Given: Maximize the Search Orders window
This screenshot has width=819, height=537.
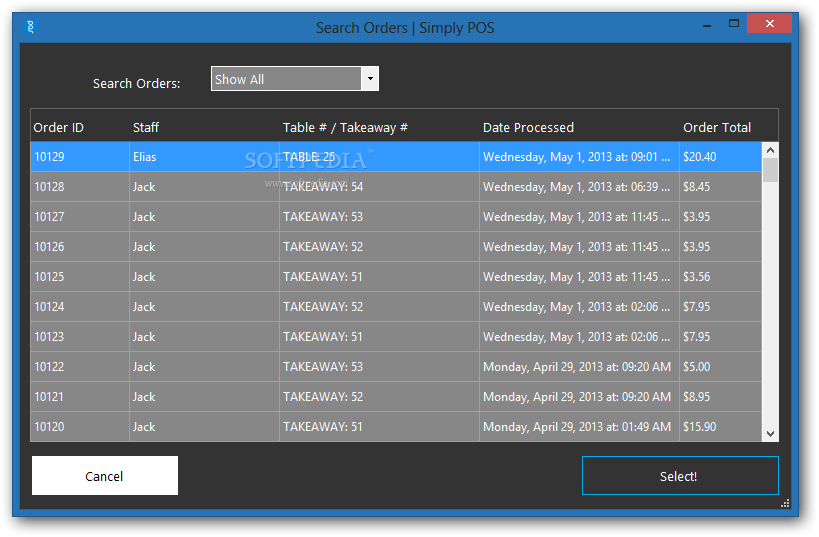Looking at the screenshot, I should pos(734,24).
